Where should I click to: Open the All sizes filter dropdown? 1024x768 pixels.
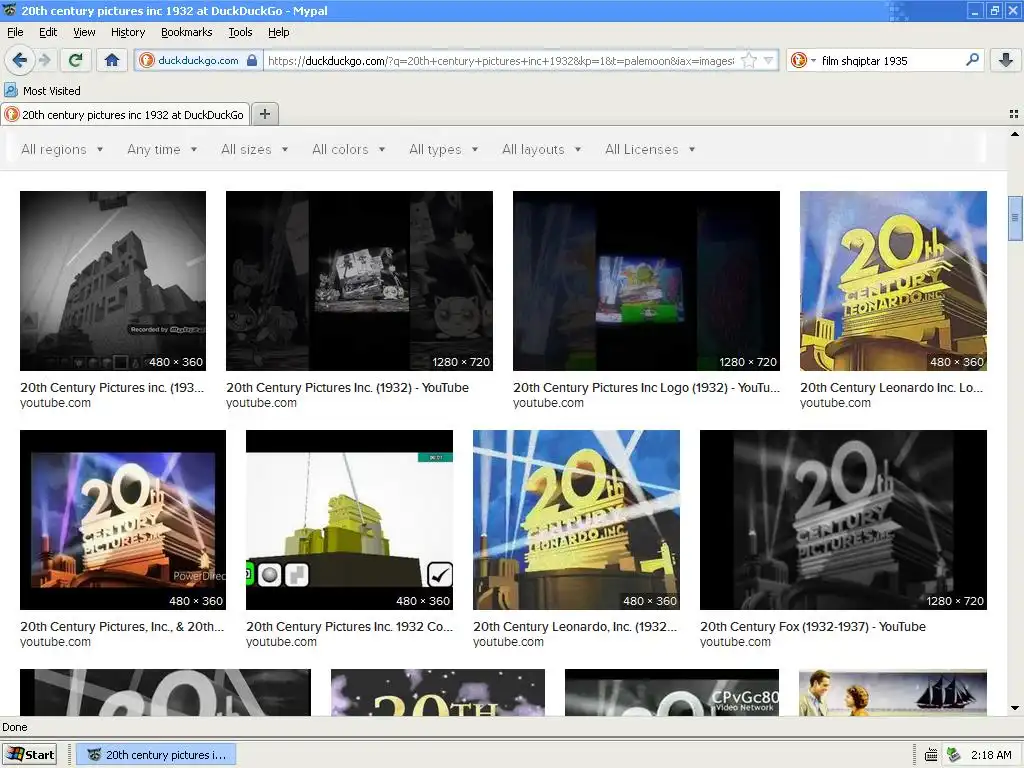(x=254, y=150)
